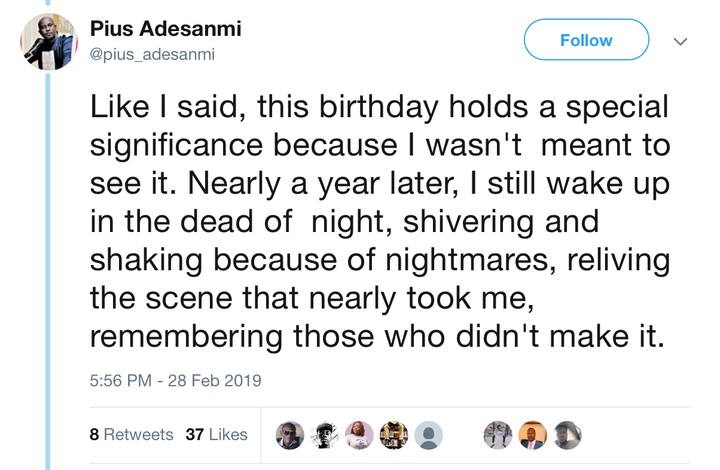Open the third liker avatar with pink background

pyautogui.click(x=360, y=435)
